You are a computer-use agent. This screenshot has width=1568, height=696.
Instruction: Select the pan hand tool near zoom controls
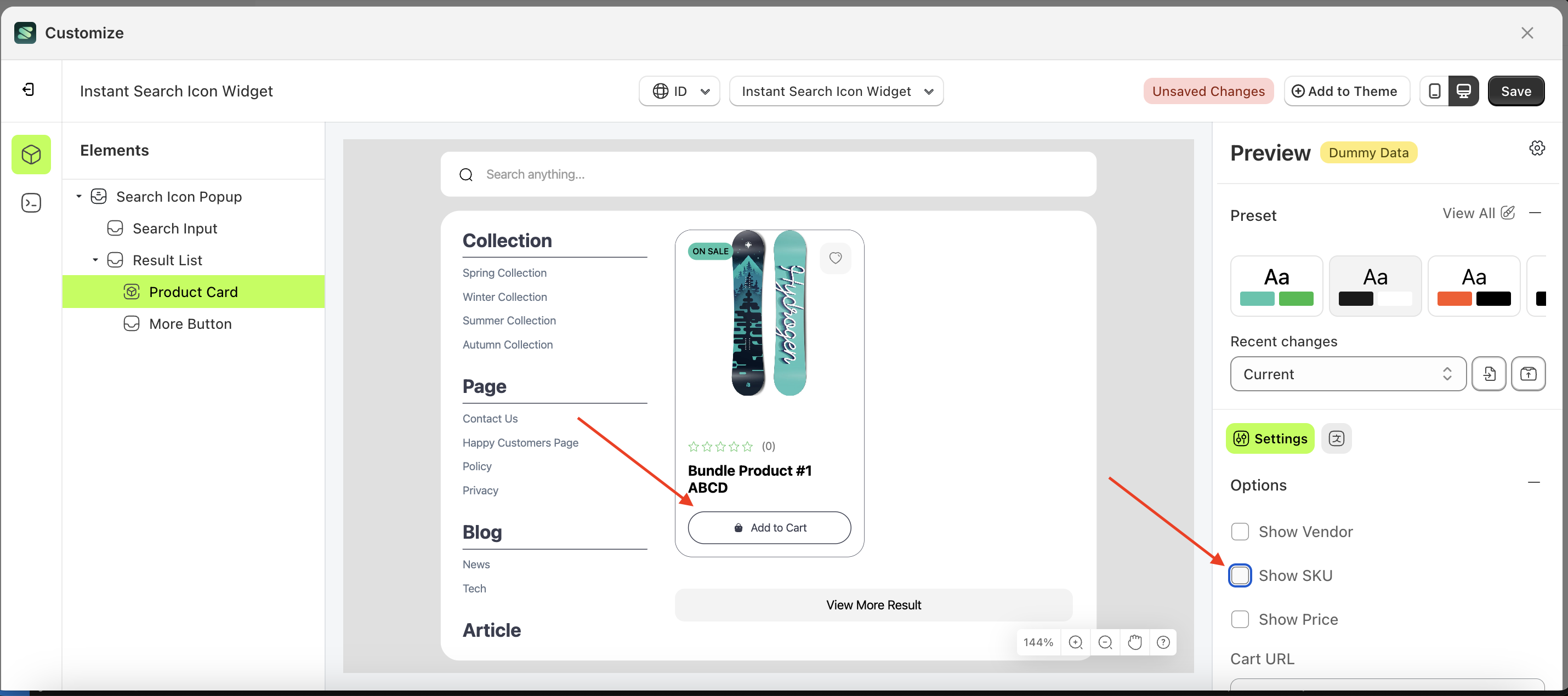(1134, 642)
